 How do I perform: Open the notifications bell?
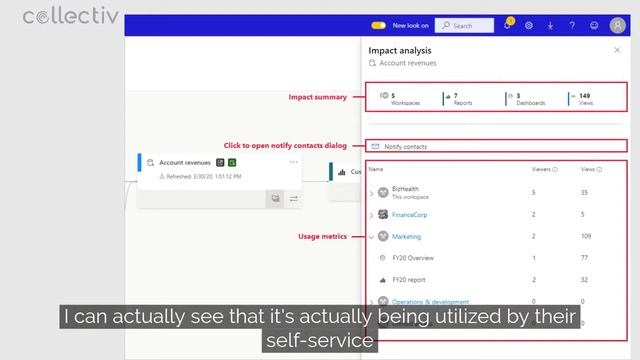pyautogui.click(x=507, y=25)
